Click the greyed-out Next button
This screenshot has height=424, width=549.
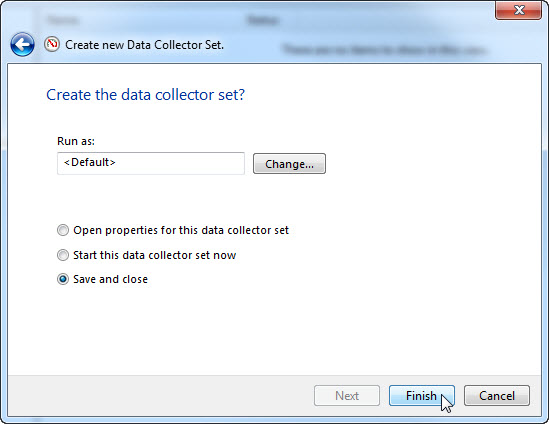pyautogui.click(x=347, y=396)
